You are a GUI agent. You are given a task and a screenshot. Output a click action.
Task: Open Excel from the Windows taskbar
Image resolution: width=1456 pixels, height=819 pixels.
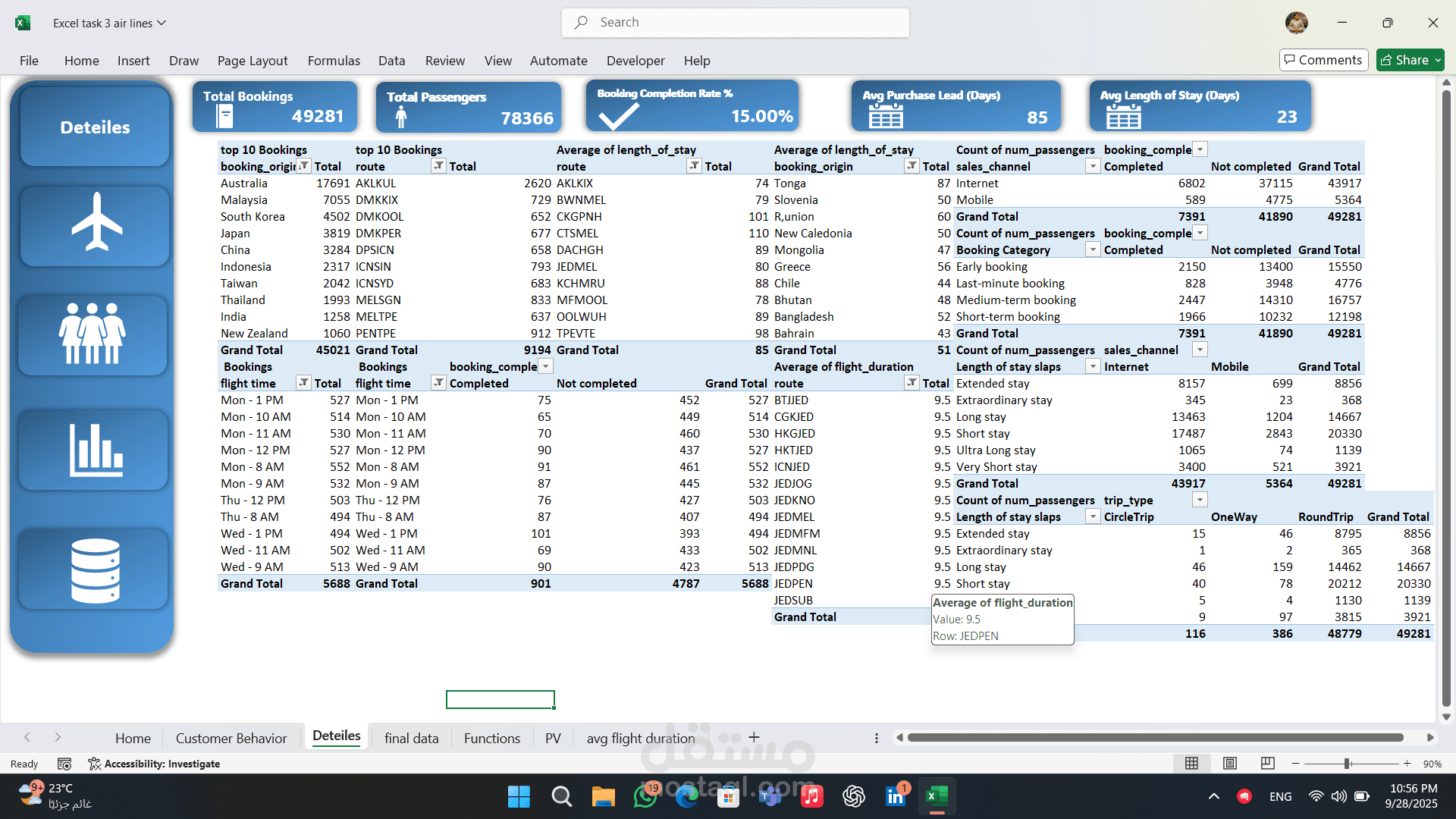pyautogui.click(x=937, y=796)
